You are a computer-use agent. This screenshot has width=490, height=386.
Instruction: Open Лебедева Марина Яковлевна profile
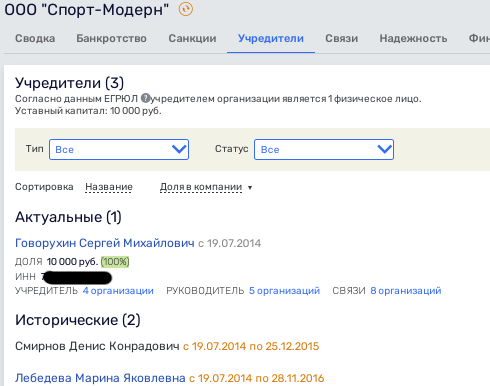click(100, 378)
